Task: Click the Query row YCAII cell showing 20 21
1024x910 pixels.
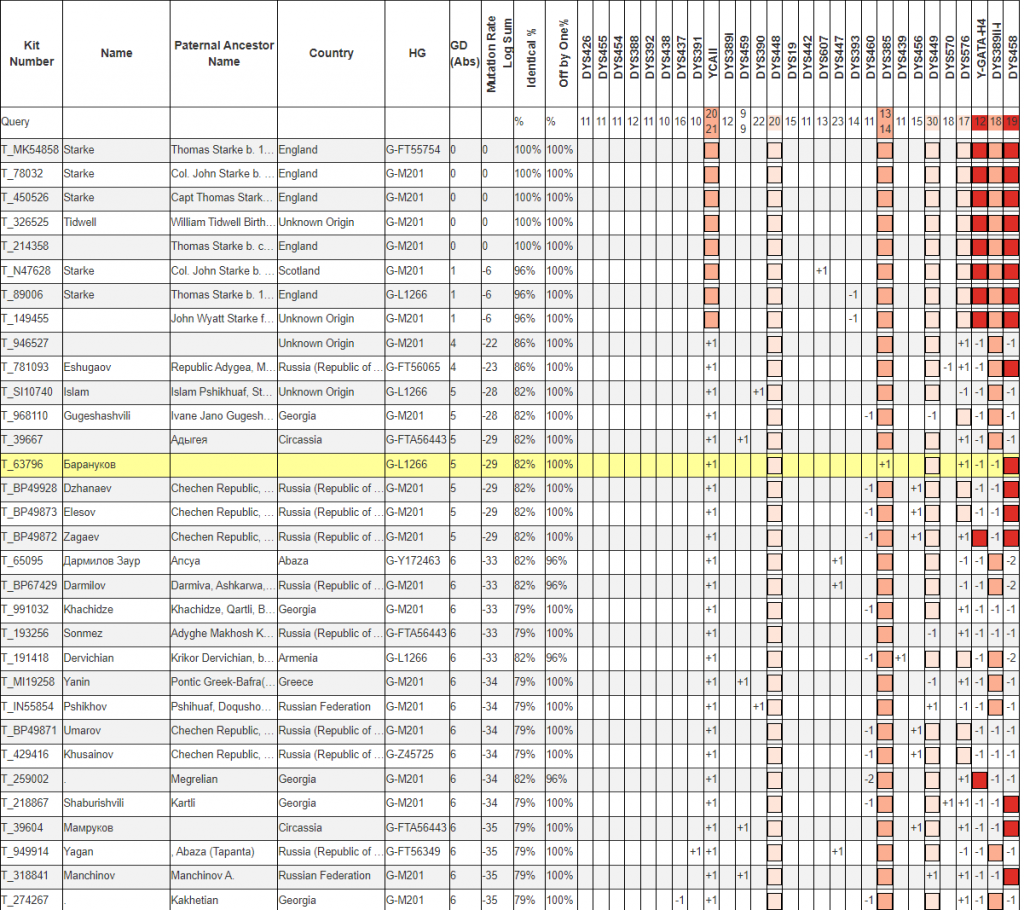Action: (x=711, y=121)
